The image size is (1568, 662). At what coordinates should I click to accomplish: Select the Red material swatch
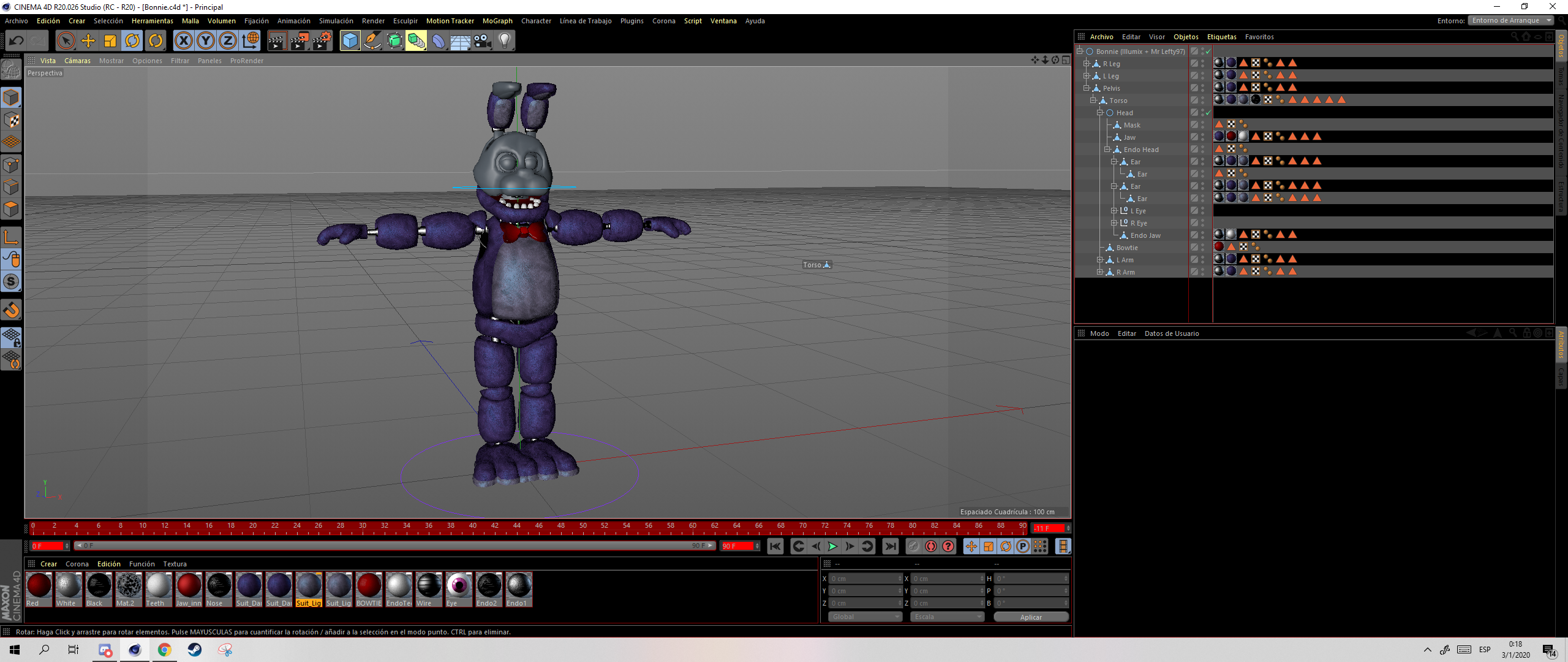click(39, 589)
